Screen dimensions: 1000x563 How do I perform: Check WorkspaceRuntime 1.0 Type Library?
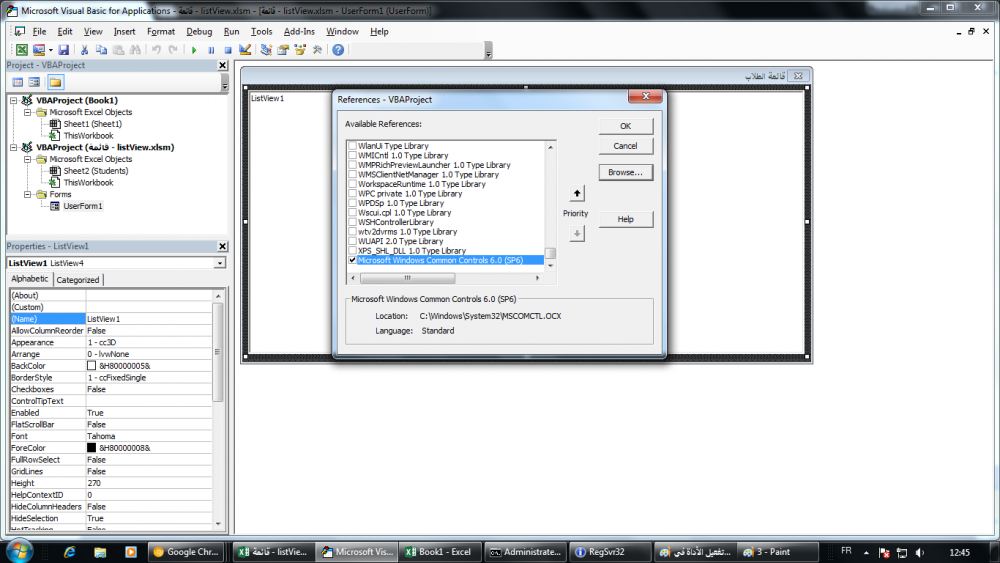[x=352, y=184]
